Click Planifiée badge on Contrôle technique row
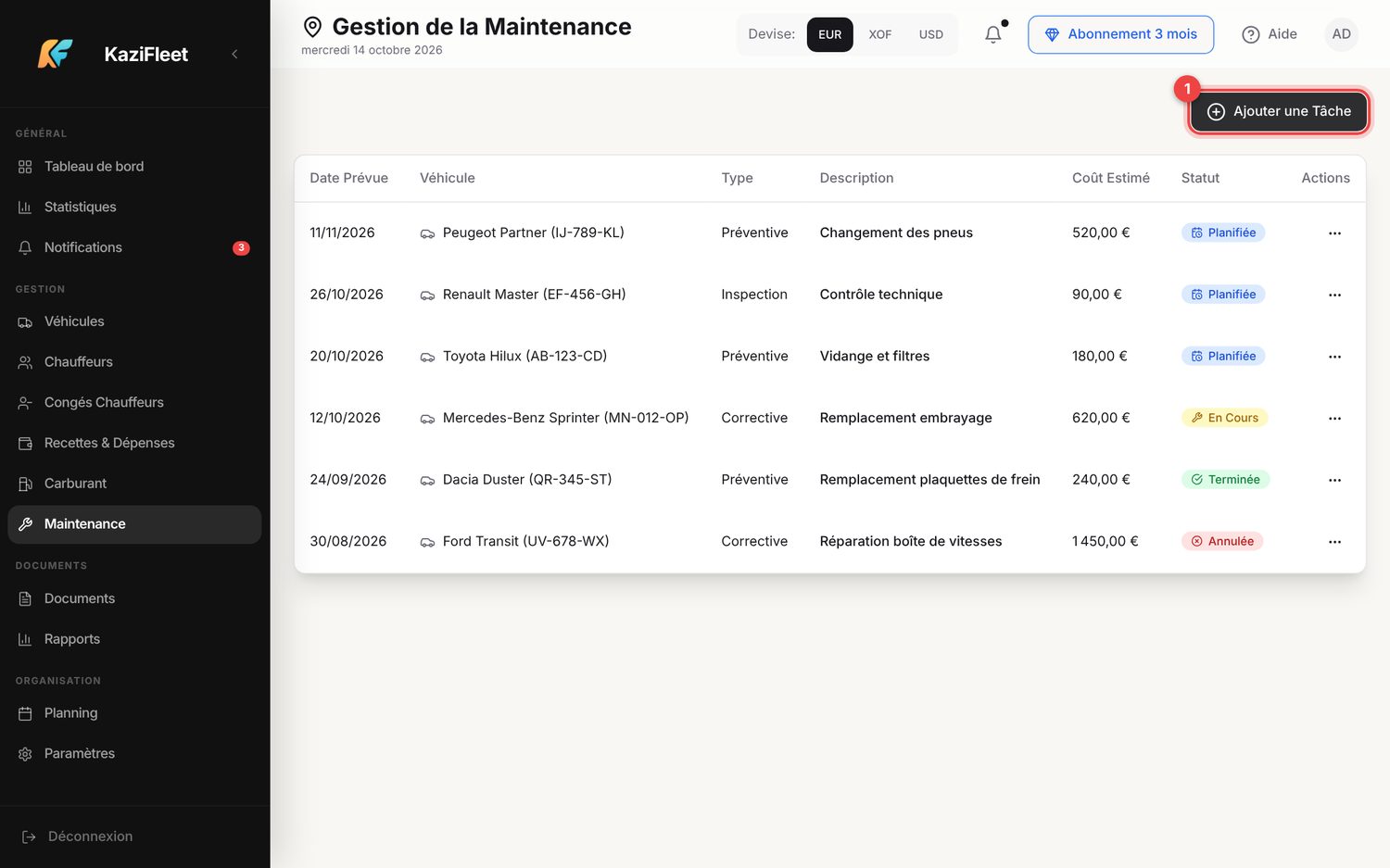Image resolution: width=1390 pixels, height=868 pixels. click(1223, 295)
